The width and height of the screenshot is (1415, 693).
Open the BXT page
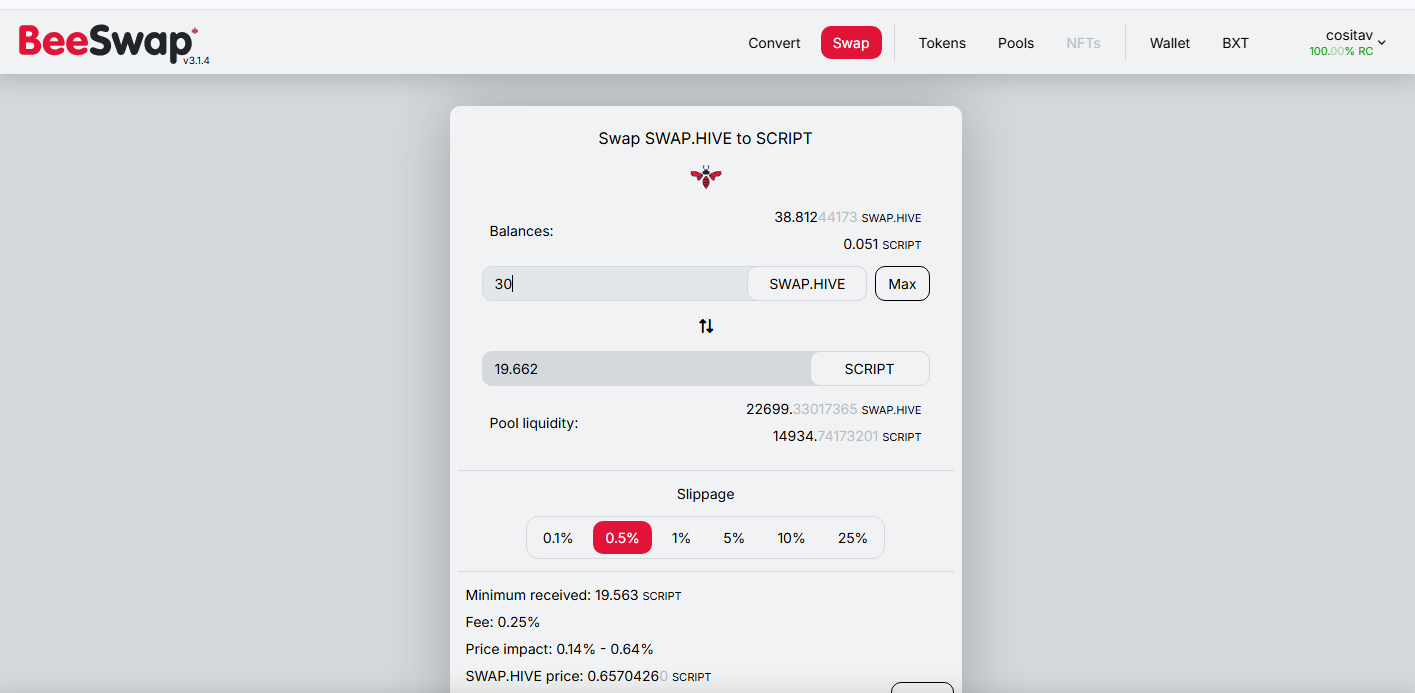pyautogui.click(x=1235, y=43)
